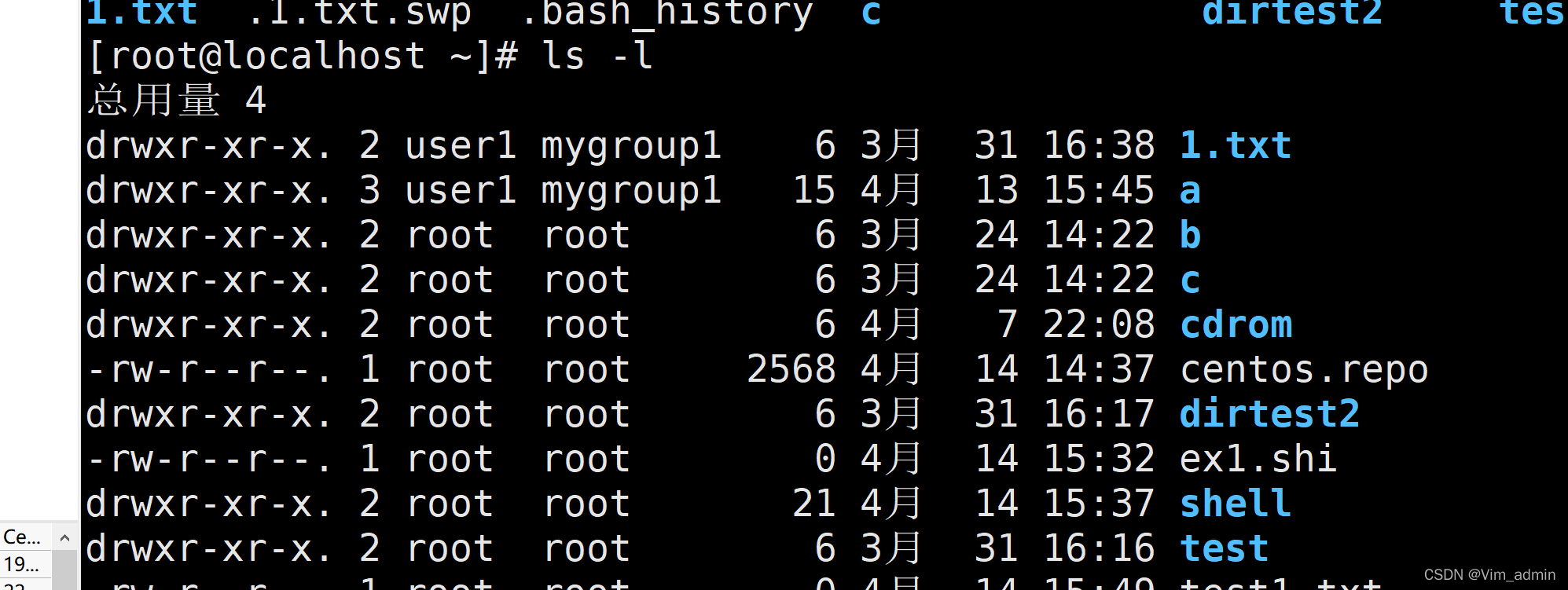Select the "19..." cell in left panel
This screenshot has height=590, width=1568.
pyautogui.click(x=22, y=564)
